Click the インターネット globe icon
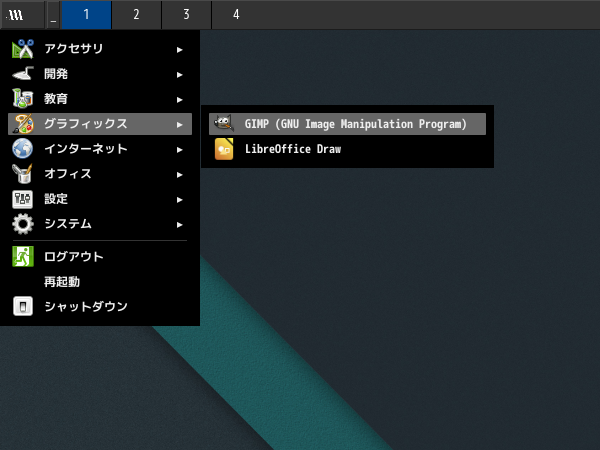600x450 pixels. pos(23,149)
